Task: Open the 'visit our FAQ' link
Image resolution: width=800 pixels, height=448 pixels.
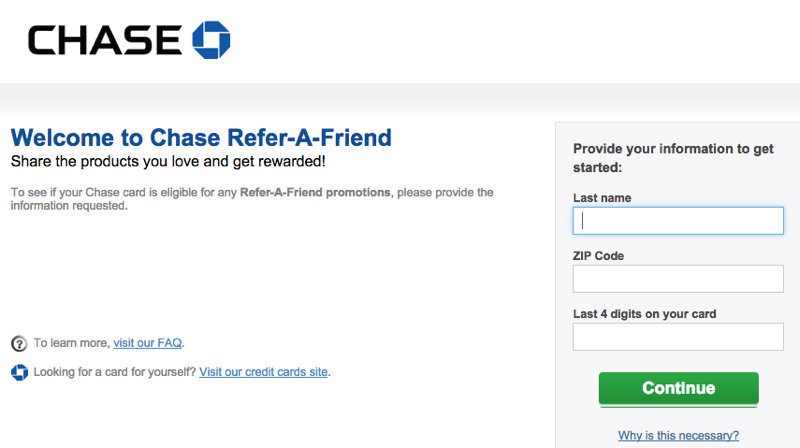Action: click(x=147, y=343)
